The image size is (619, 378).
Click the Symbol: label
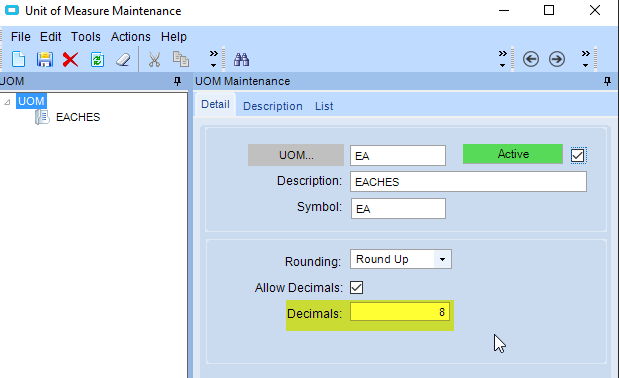click(x=319, y=207)
